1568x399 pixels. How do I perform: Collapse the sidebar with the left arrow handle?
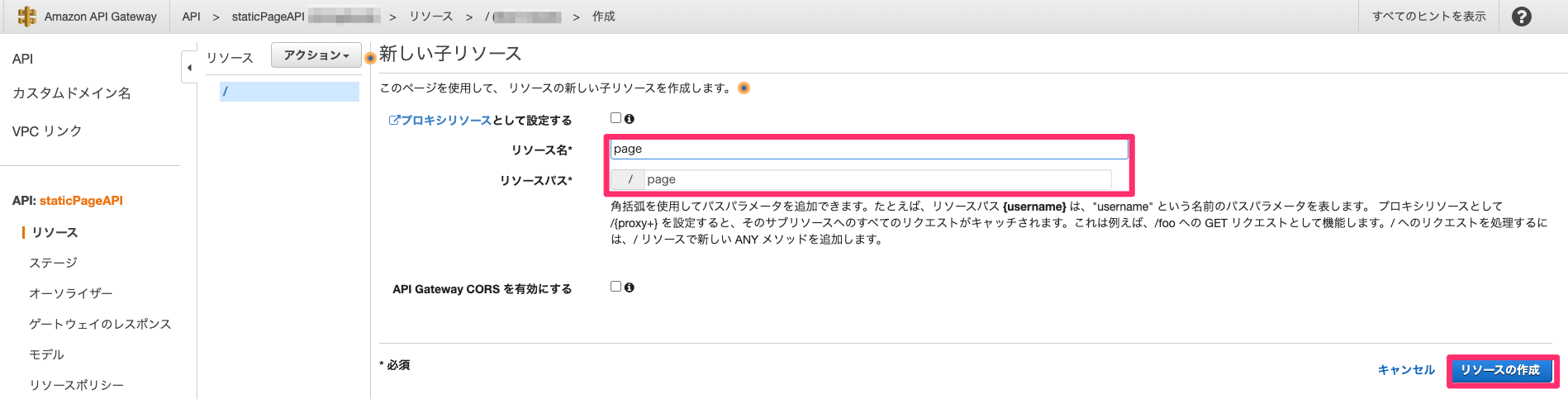coord(189,68)
